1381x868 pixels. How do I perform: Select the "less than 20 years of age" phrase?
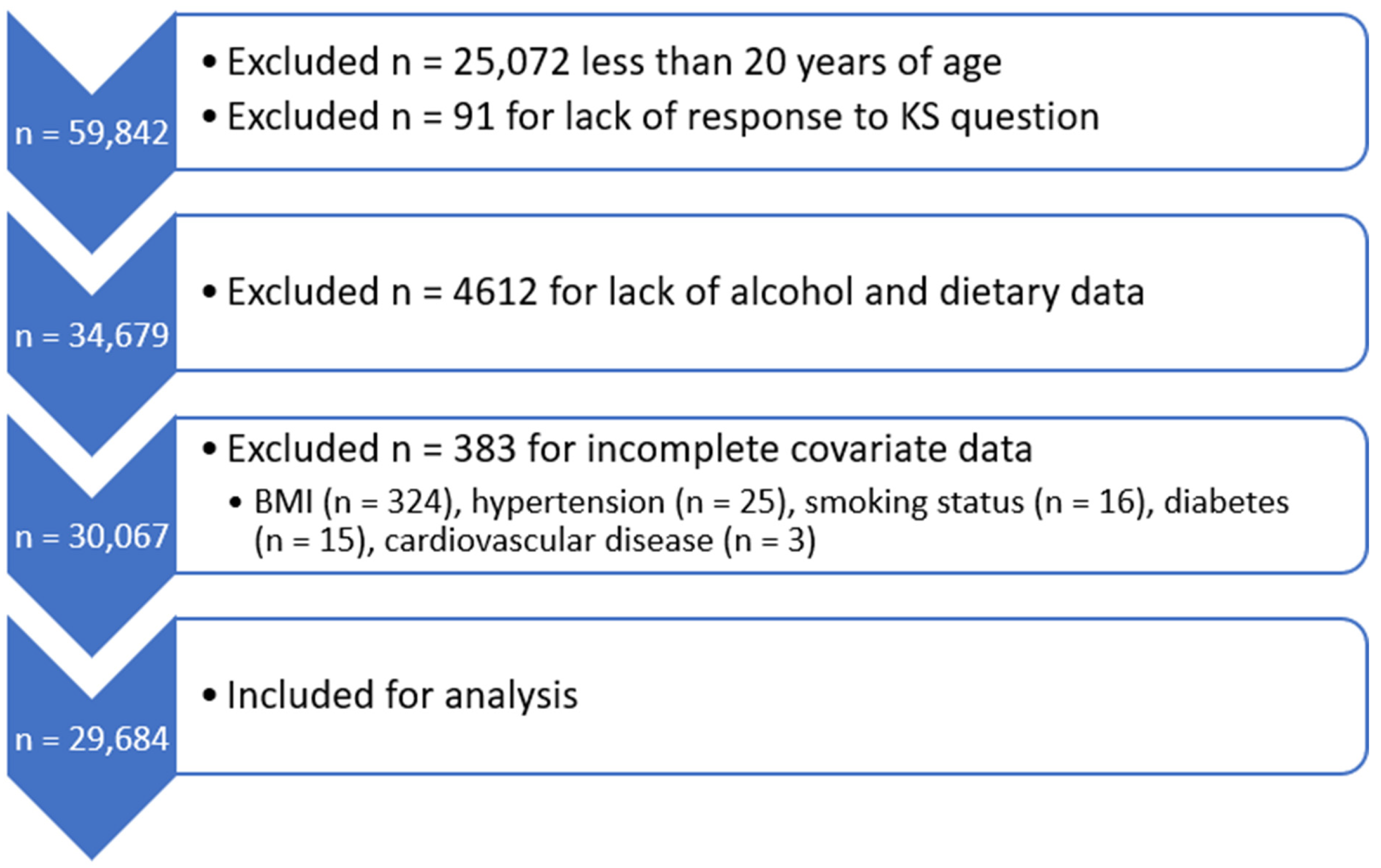click(x=791, y=62)
